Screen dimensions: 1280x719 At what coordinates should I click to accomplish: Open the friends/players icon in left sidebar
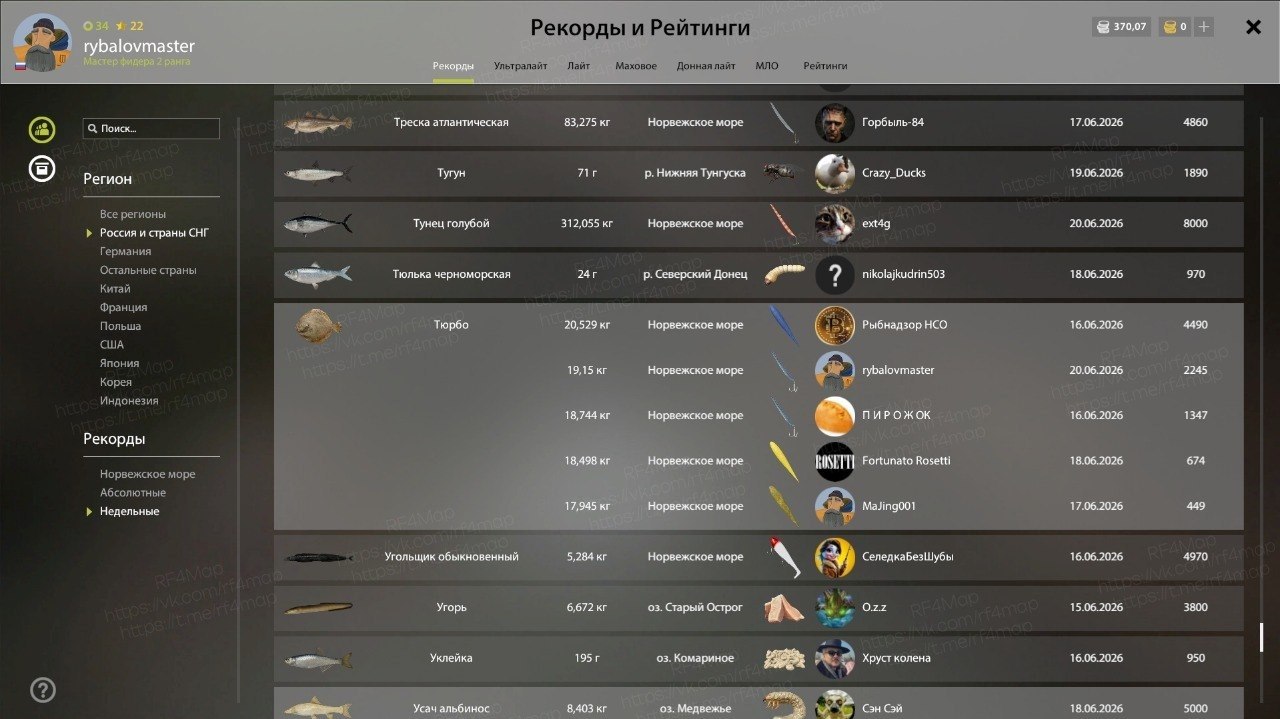[42, 129]
